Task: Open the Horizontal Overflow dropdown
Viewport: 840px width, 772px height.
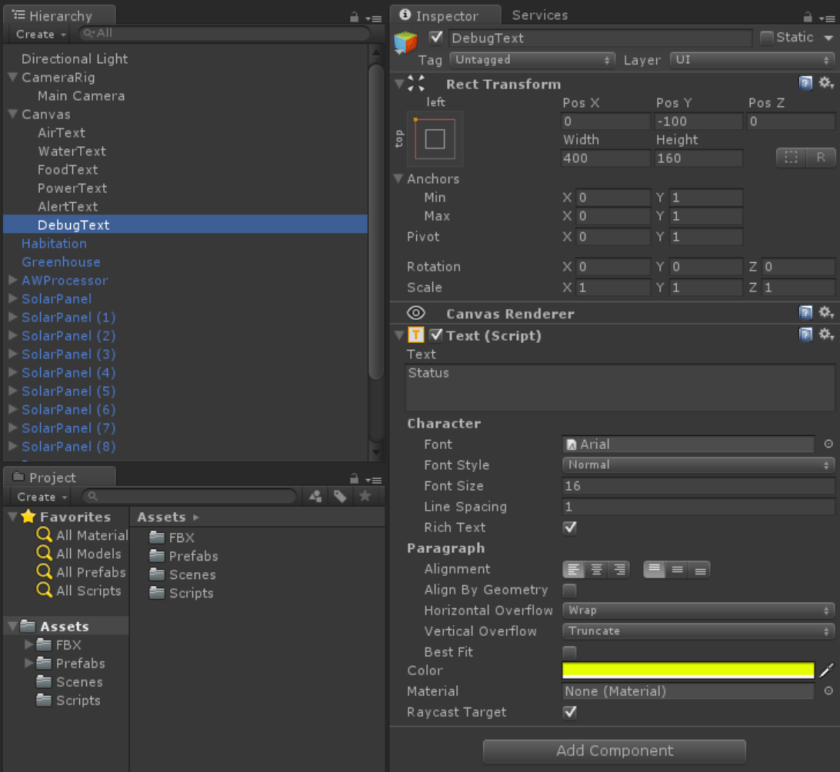Action: [698, 611]
